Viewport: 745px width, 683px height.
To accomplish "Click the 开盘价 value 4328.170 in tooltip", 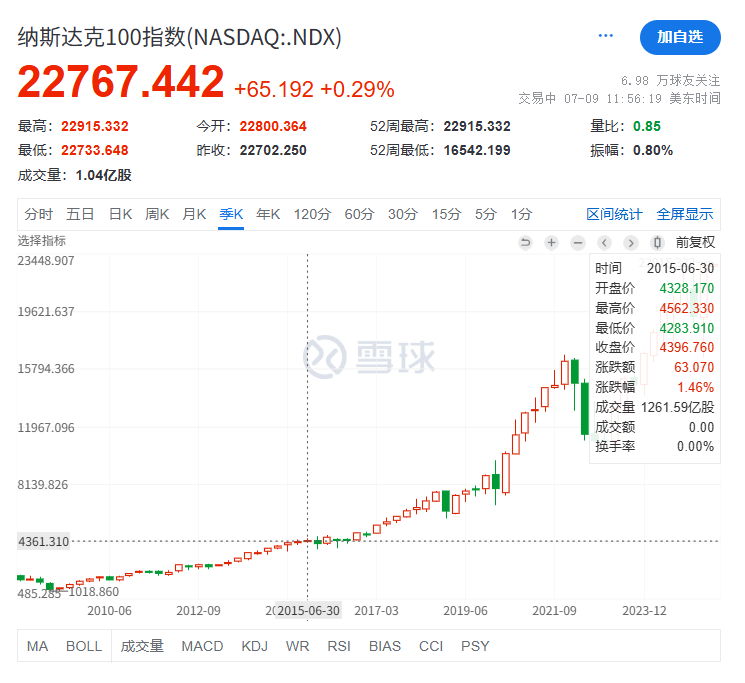I will click(x=687, y=288).
